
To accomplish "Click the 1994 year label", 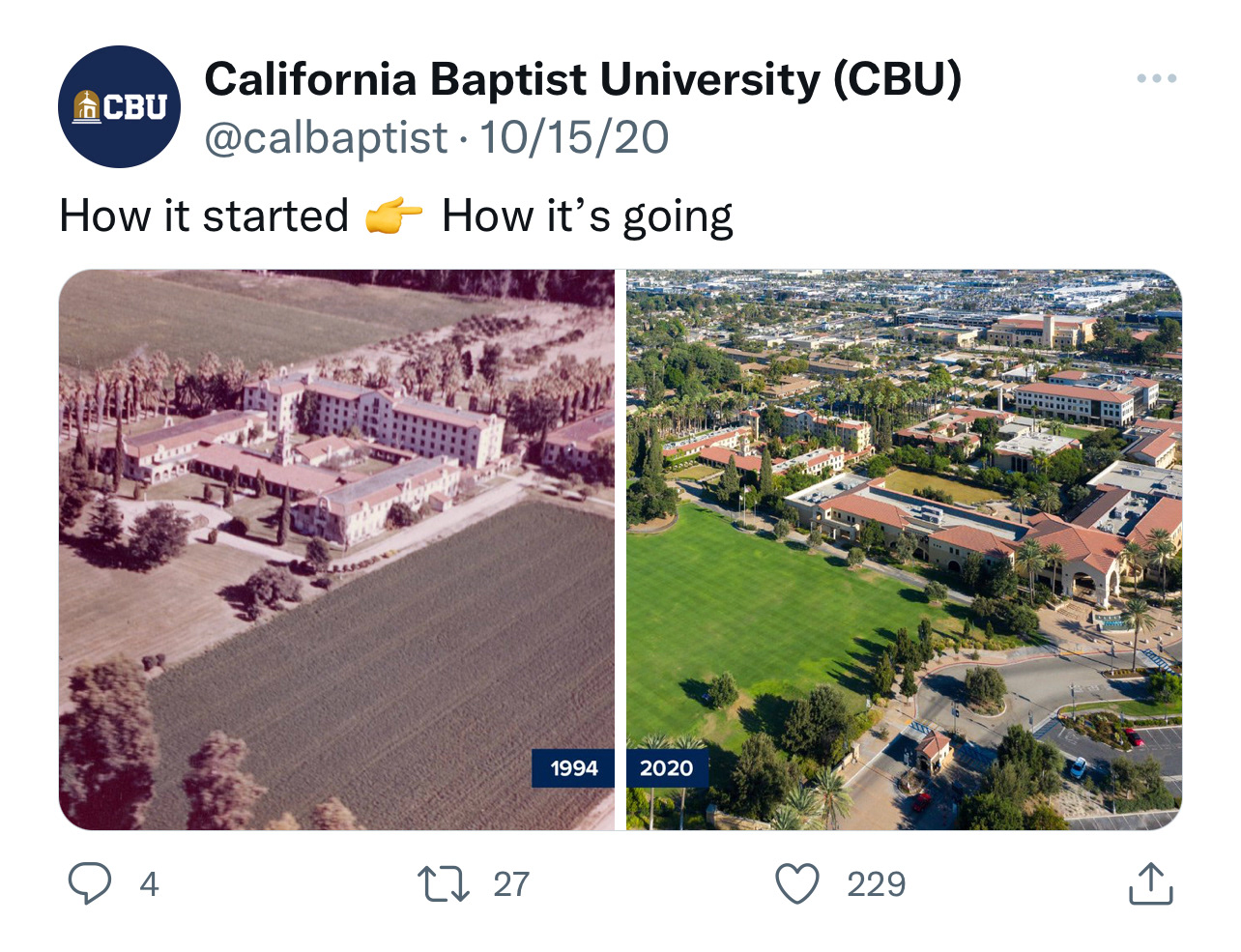I will 574,768.
